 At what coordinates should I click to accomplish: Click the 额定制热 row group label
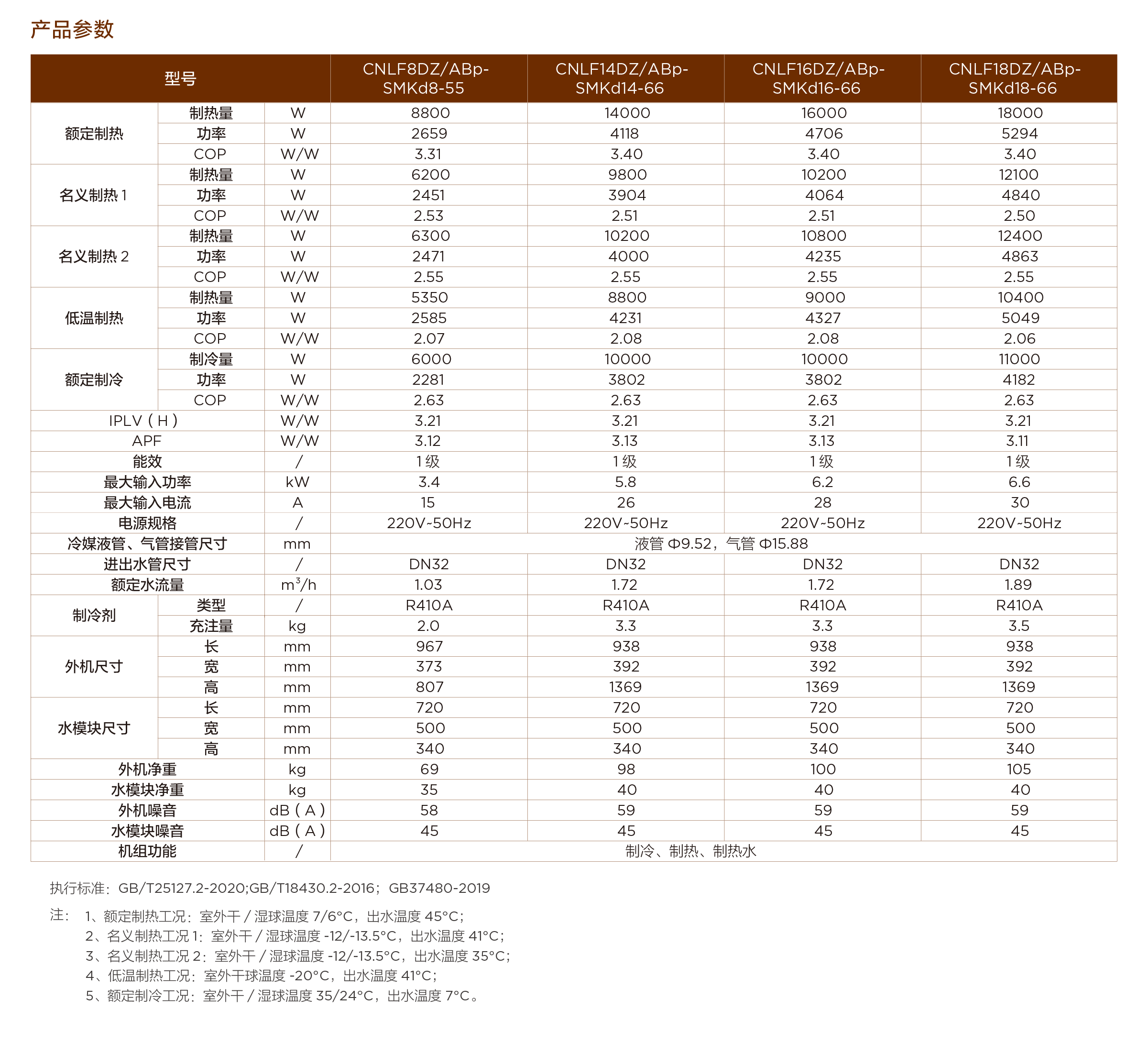coord(94,134)
